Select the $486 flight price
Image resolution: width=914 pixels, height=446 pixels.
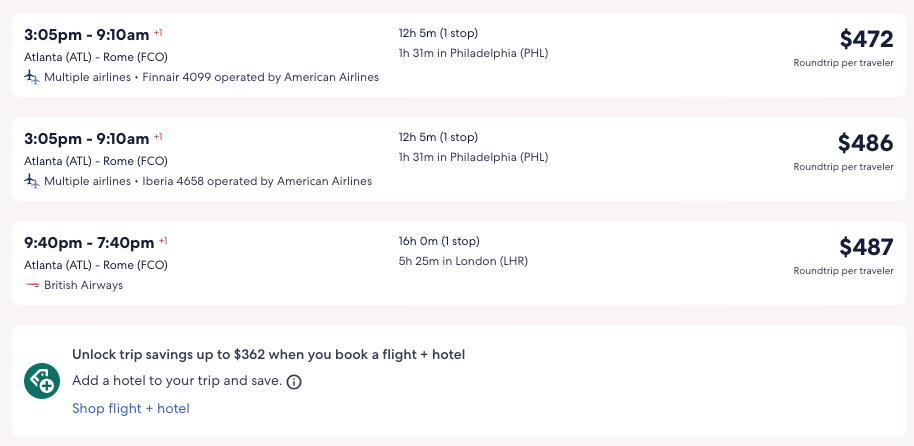(x=865, y=143)
